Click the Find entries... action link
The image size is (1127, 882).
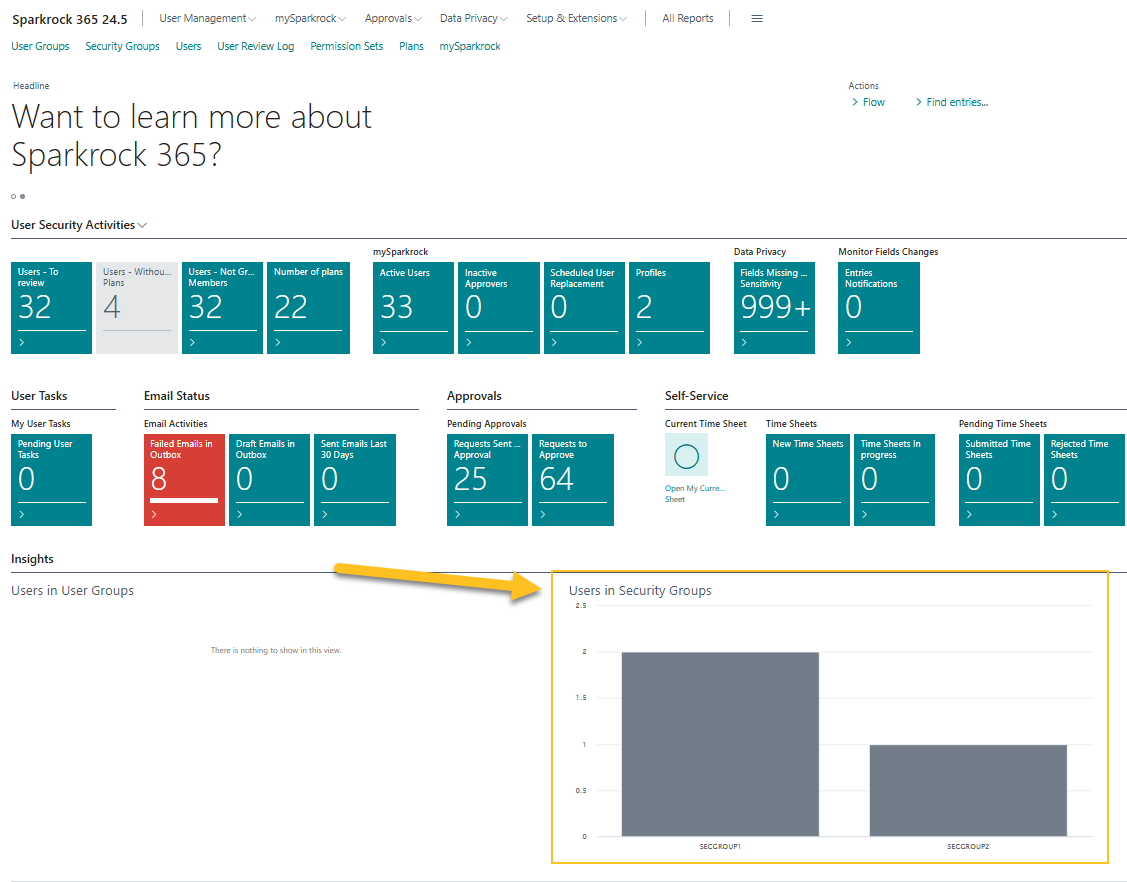[956, 102]
